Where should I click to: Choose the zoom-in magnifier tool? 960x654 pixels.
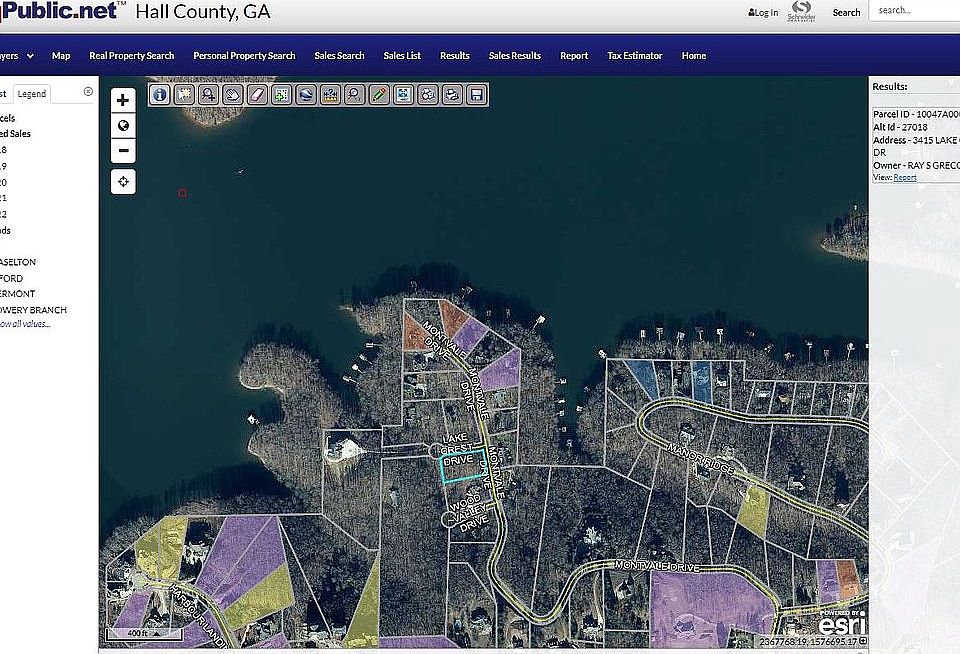tap(209, 95)
